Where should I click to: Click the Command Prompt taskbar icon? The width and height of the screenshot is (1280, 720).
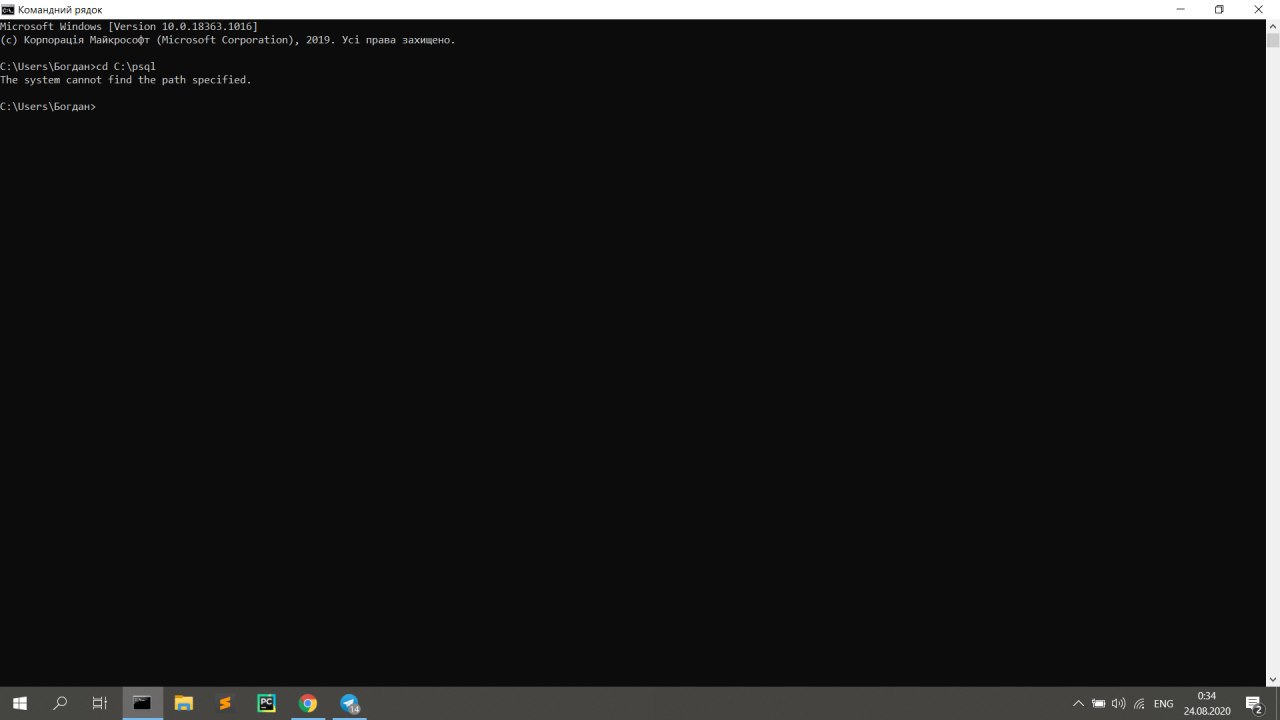[x=142, y=703]
